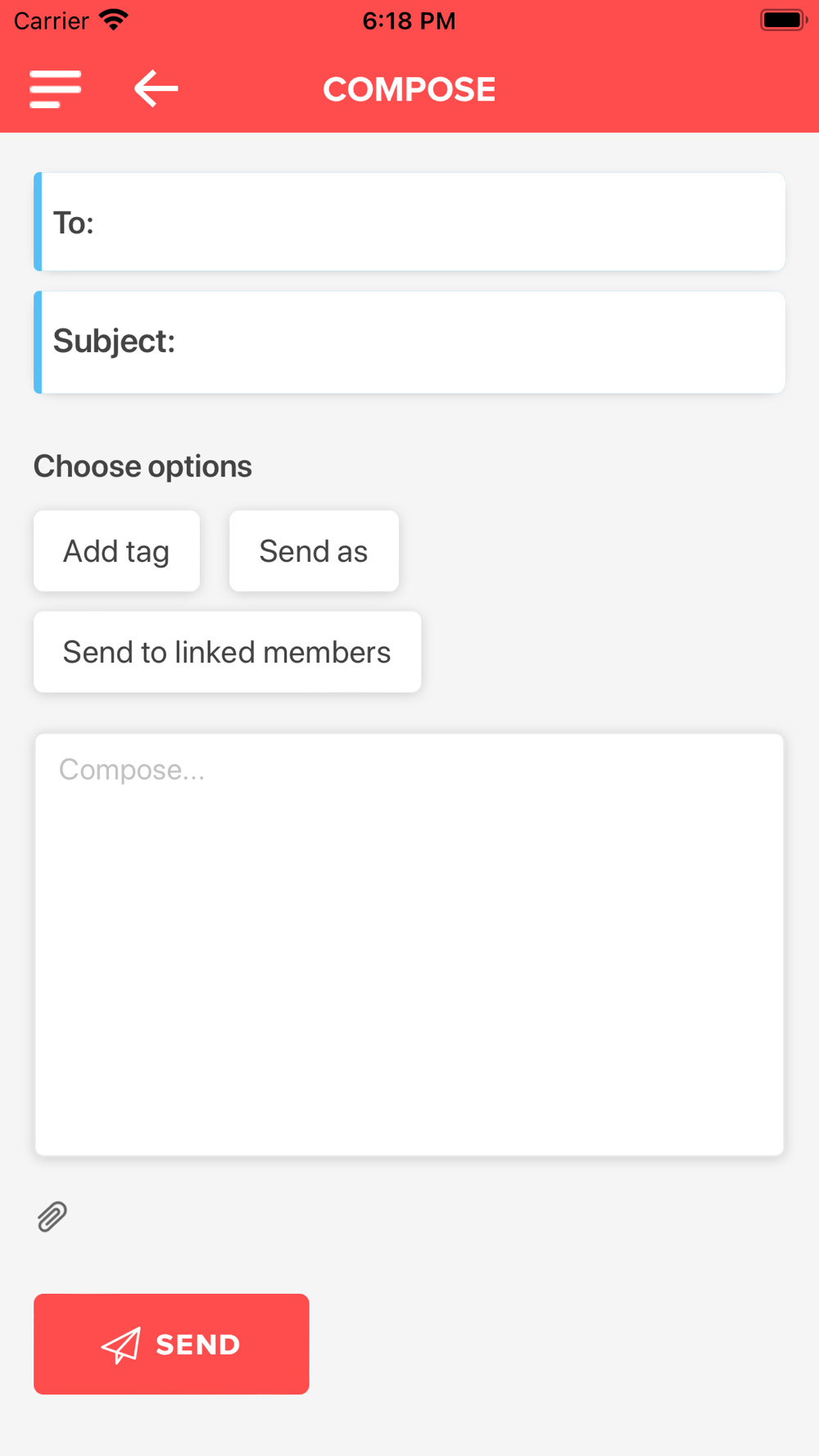
Task: Open the hamburger navigation menu
Action: (x=55, y=88)
